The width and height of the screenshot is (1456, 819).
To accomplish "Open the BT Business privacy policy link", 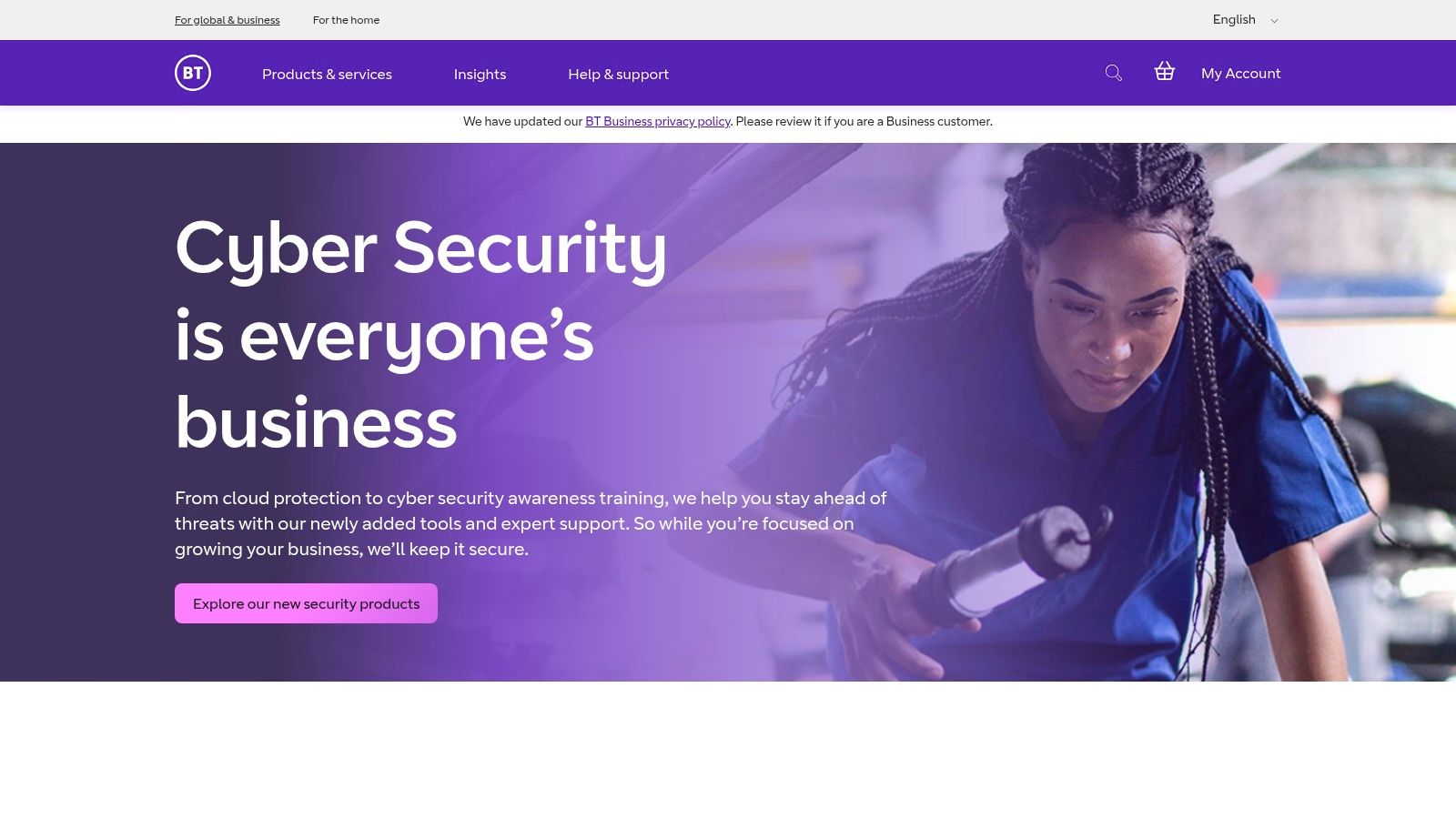I will [658, 121].
